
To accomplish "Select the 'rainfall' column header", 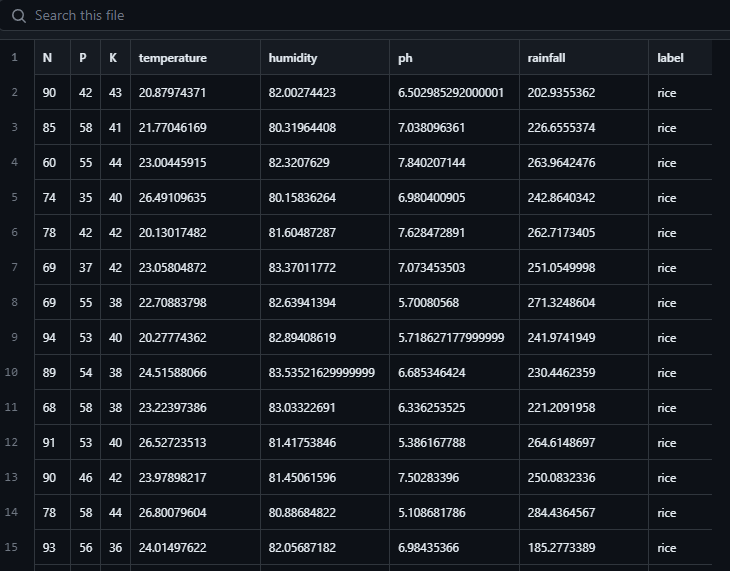I will click(584, 57).
